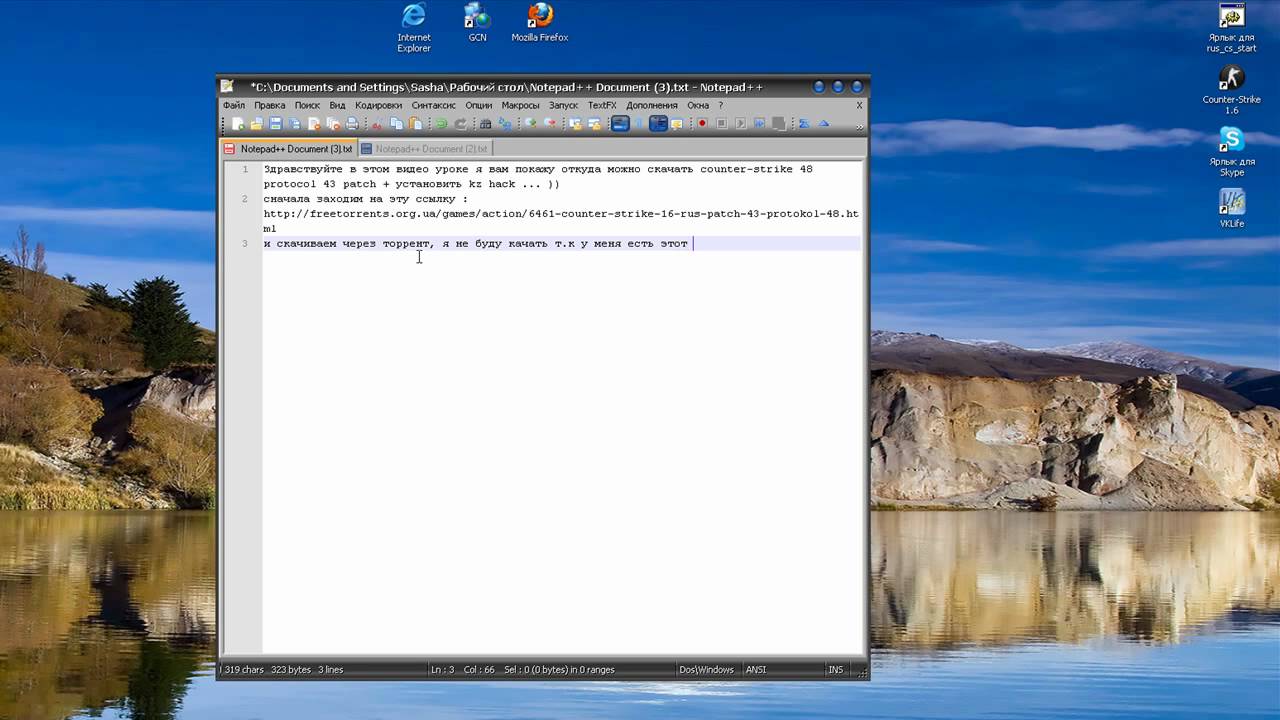The image size is (1280, 720).
Task: Open the ? help menu
Action: [720, 105]
